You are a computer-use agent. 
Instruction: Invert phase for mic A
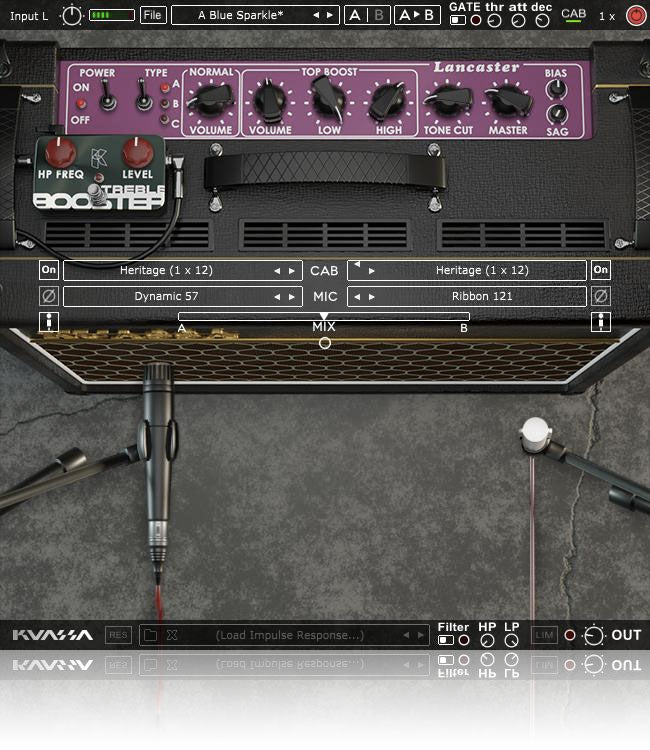(49, 296)
